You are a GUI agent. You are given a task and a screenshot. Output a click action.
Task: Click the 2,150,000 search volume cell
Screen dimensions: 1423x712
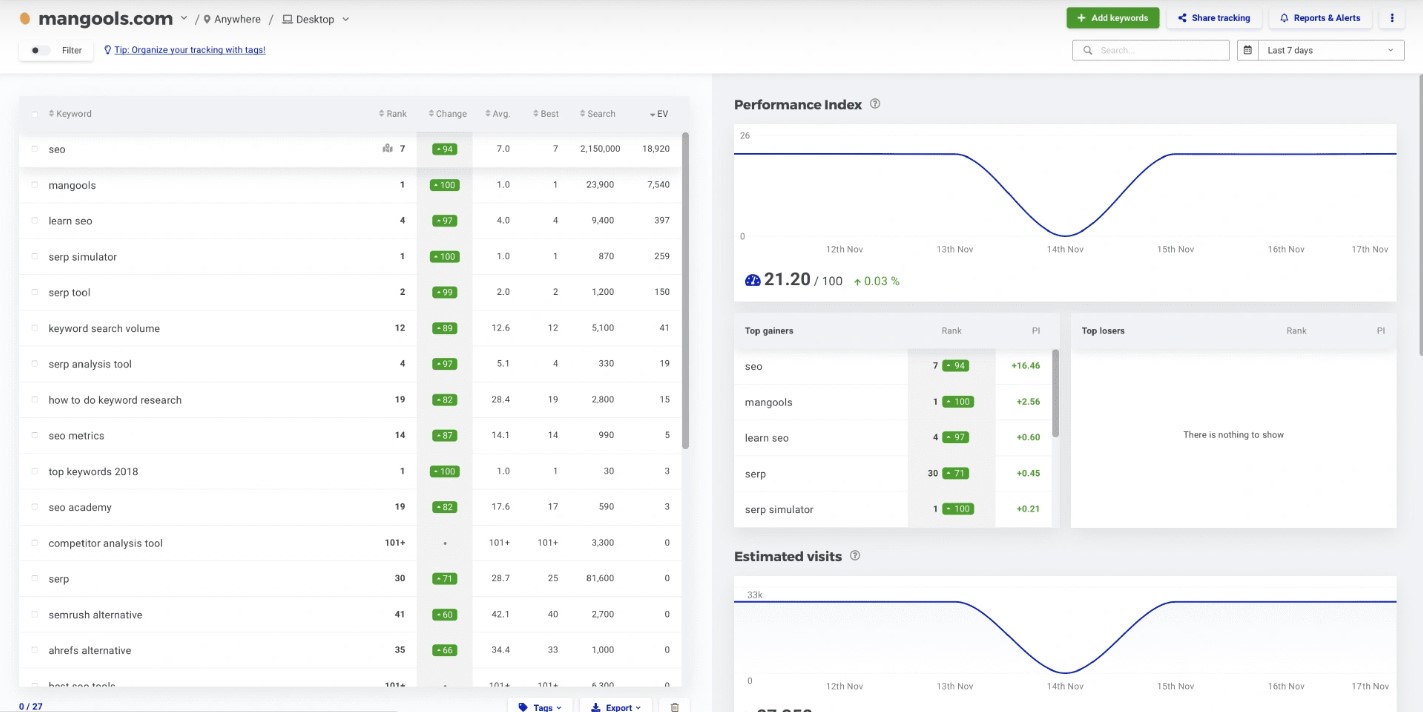click(600, 149)
